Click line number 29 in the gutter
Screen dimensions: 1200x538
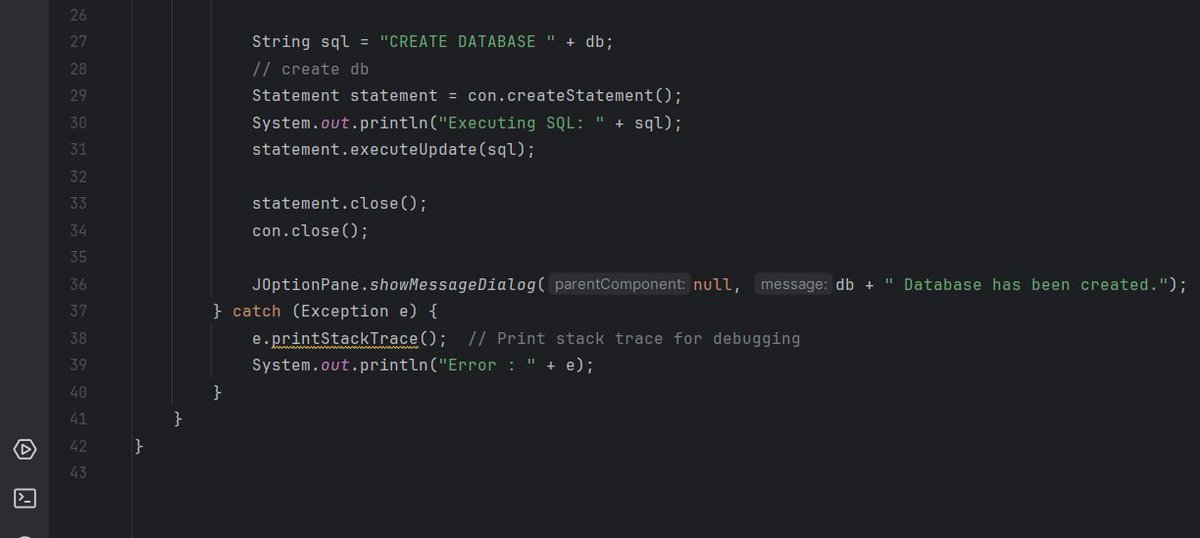pyautogui.click(x=78, y=96)
